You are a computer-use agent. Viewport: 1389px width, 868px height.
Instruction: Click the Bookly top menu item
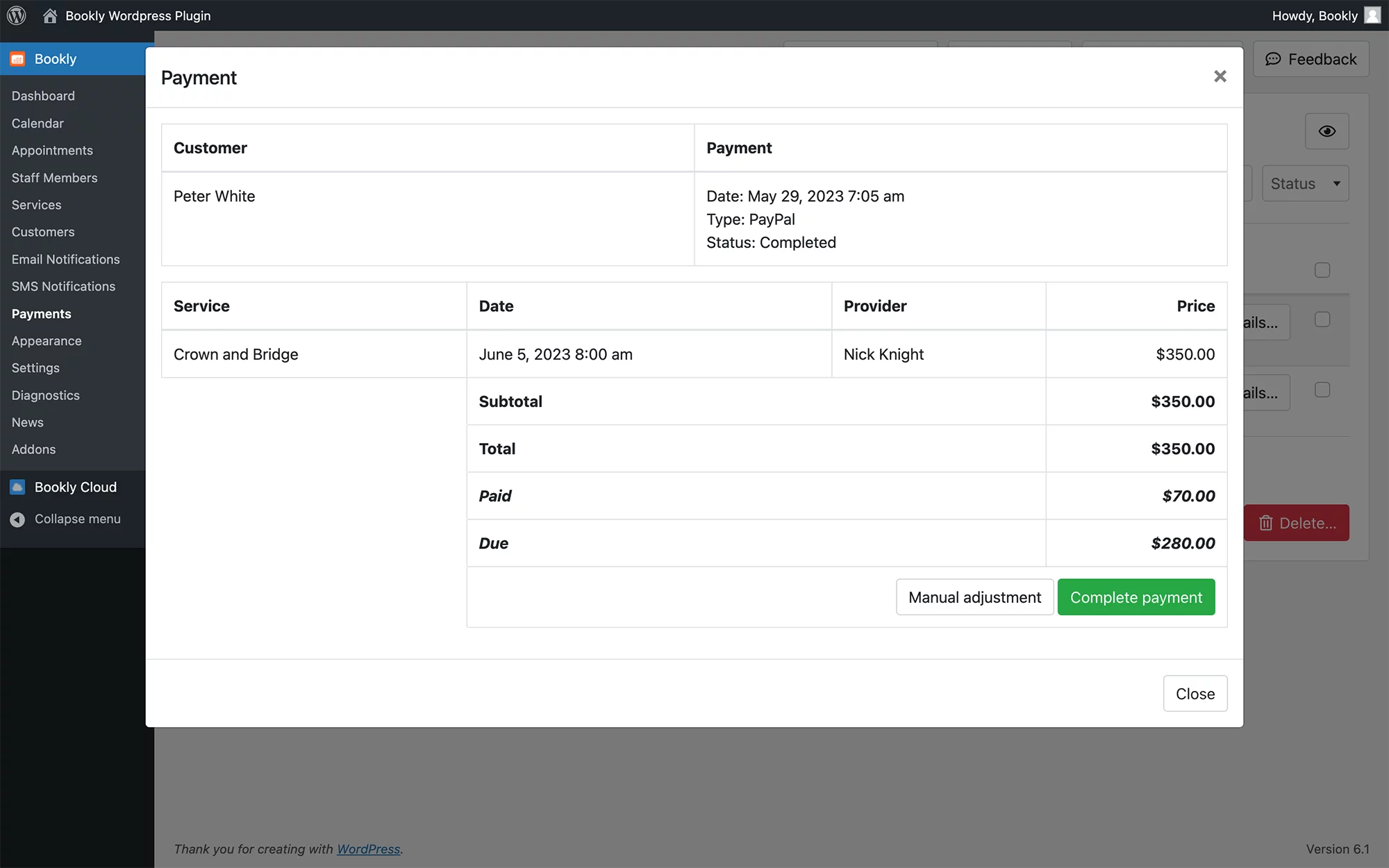tap(72, 59)
